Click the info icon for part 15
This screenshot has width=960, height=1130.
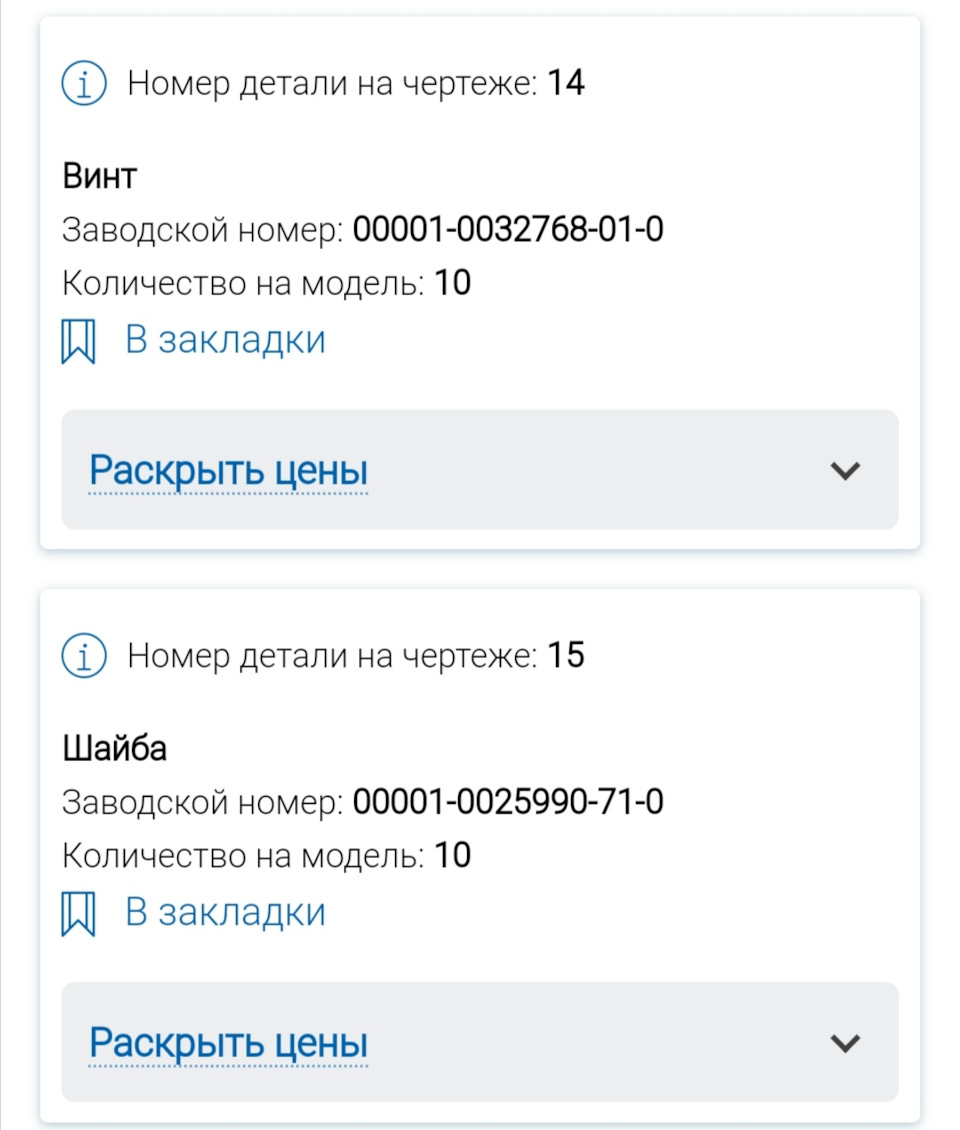[84, 656]
